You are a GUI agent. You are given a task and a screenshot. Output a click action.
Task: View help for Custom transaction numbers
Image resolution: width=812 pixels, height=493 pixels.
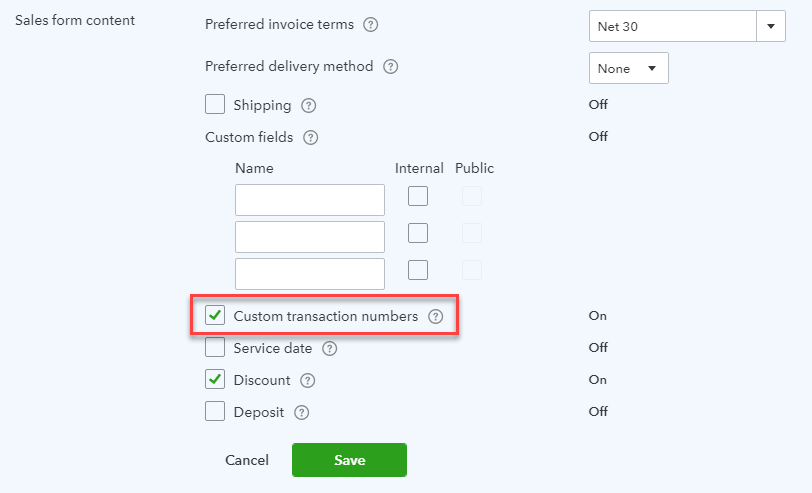coord(436,316)
